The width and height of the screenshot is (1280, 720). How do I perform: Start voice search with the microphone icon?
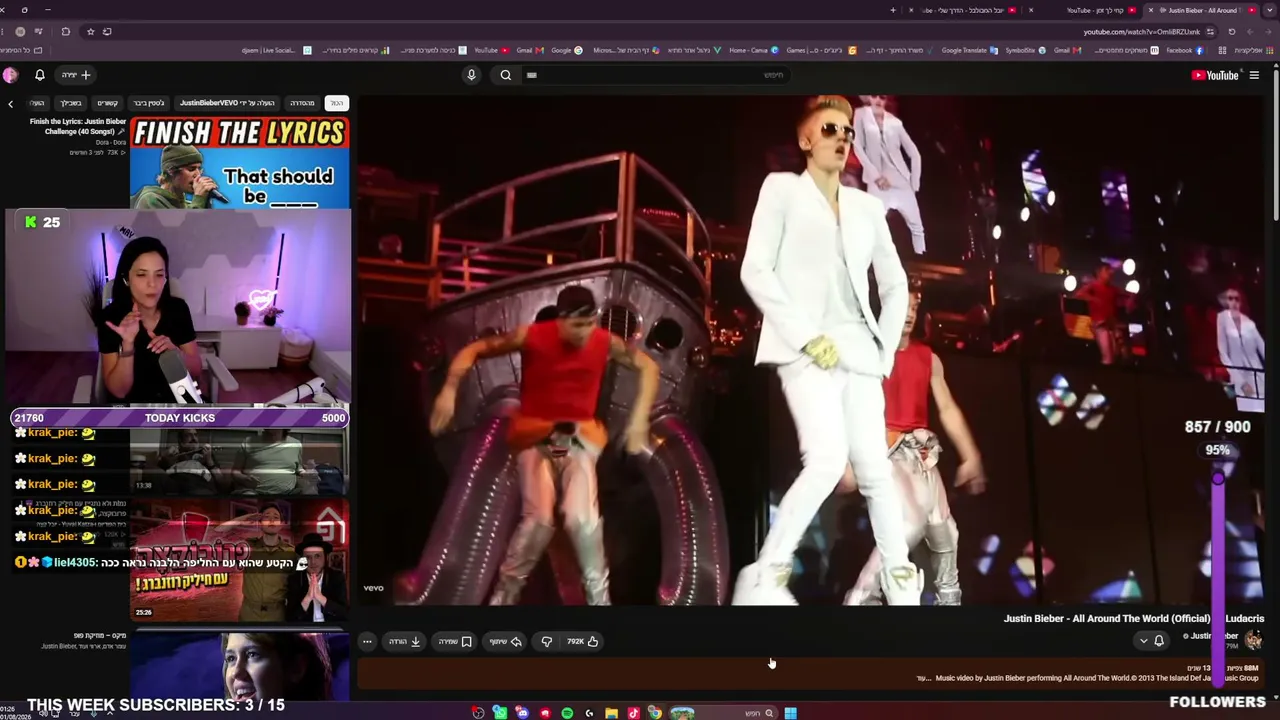tap(471, 75)
